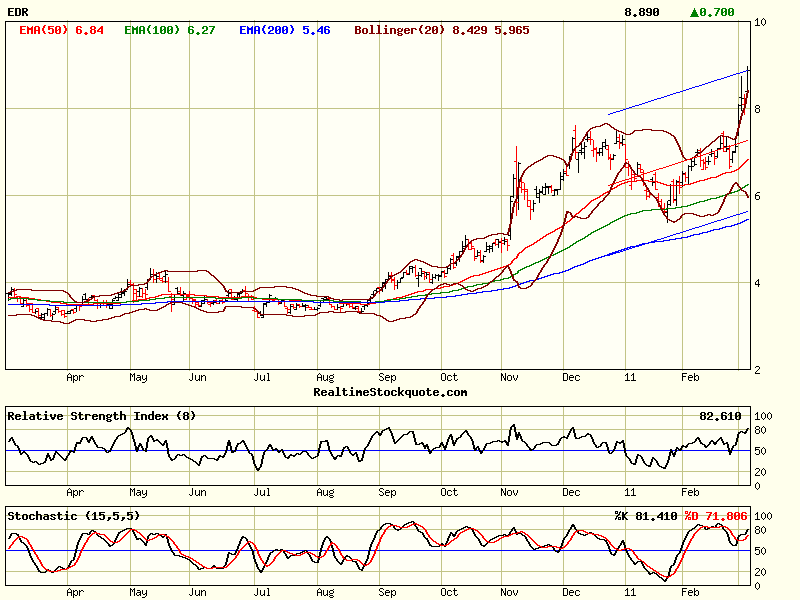Select the 4 label on price axis
This screenshot has width=800, height=600.
[x=757, y=283]
